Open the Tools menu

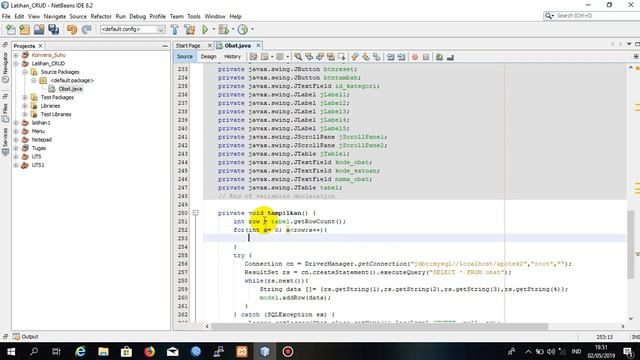pyautogui.click(x=194, y=16)
